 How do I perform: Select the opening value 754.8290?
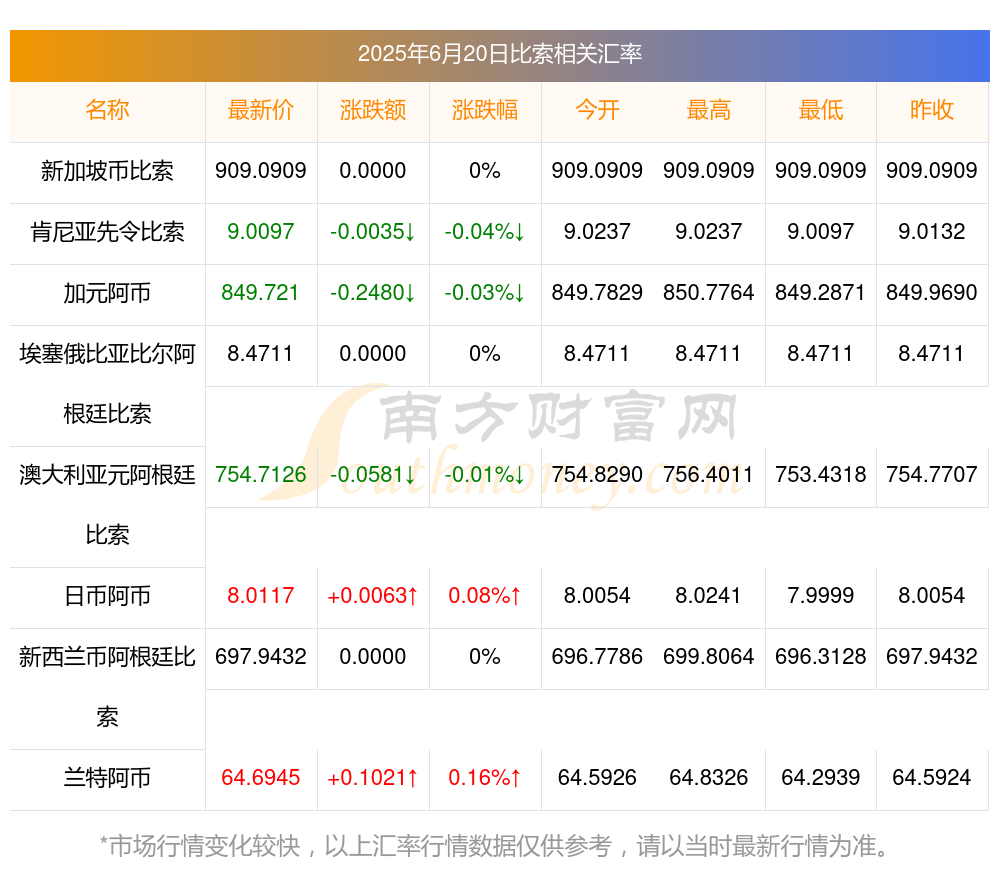pyautogui.click(x=597, y=475)
